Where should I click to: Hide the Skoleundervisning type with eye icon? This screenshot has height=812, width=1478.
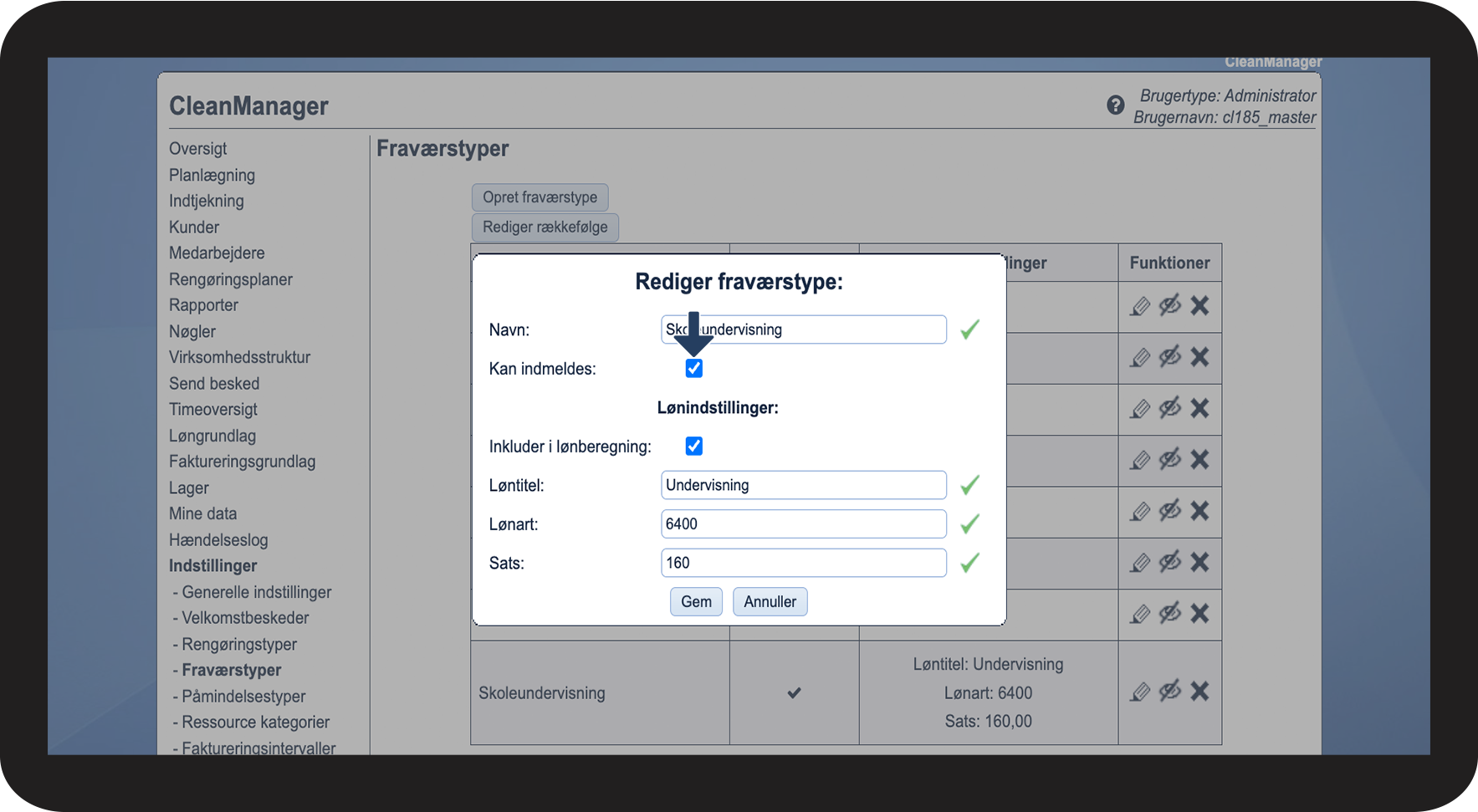1170,691
